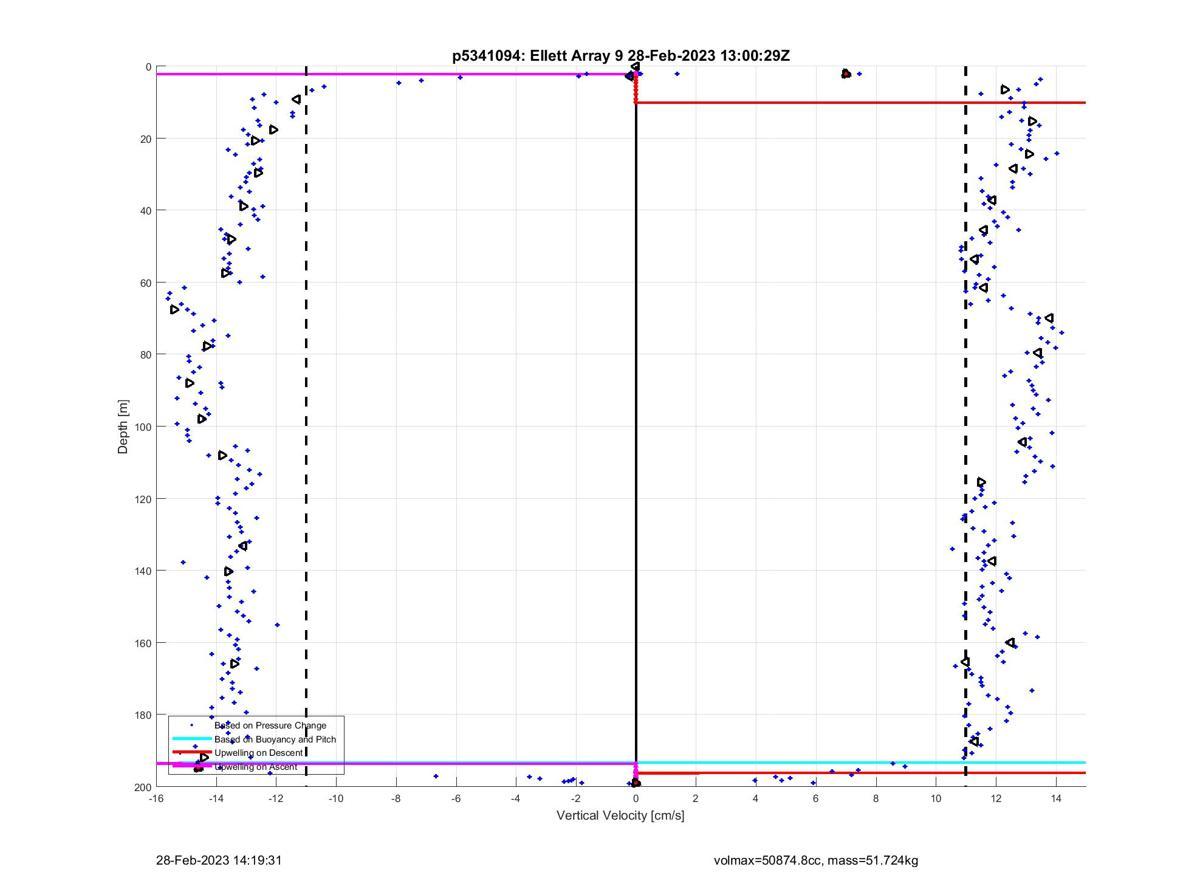
Task: Select legend entry 'Based on Pressure Change'
Action: pos(270,725)
